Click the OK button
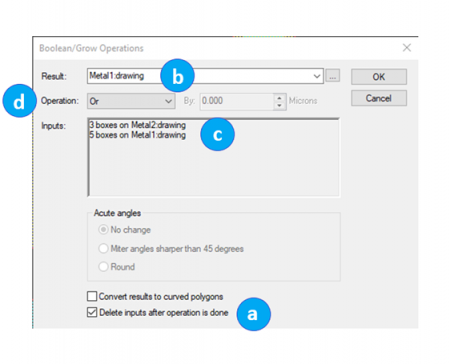 379,77
